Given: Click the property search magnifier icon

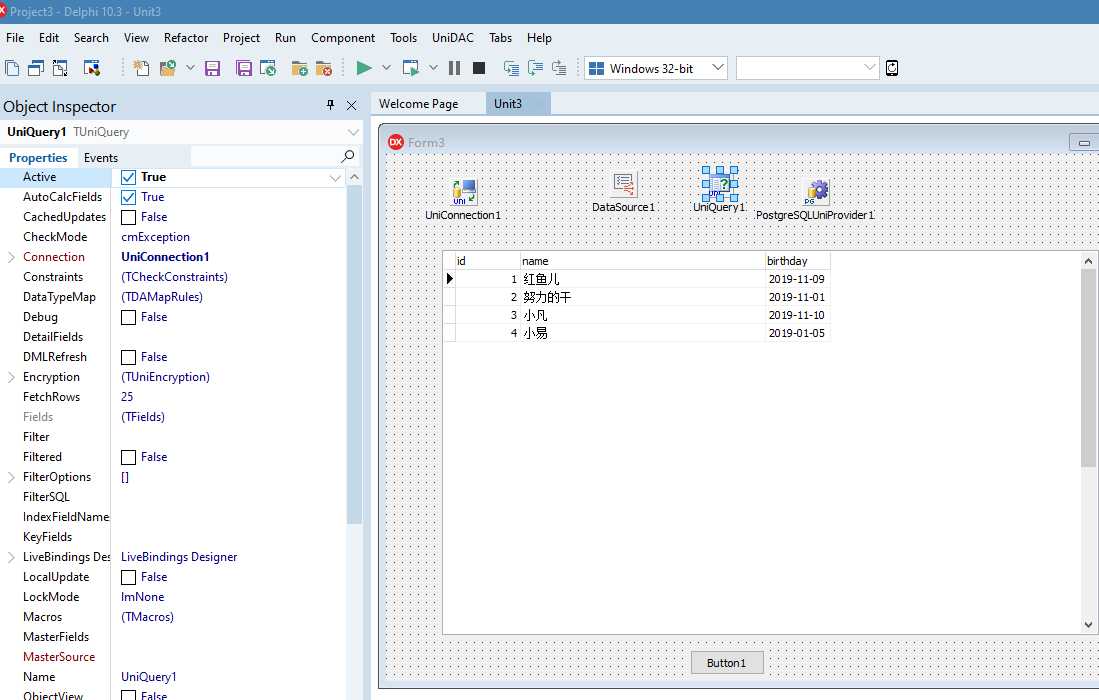Looking at the screenshot, I should click(348, 156).
